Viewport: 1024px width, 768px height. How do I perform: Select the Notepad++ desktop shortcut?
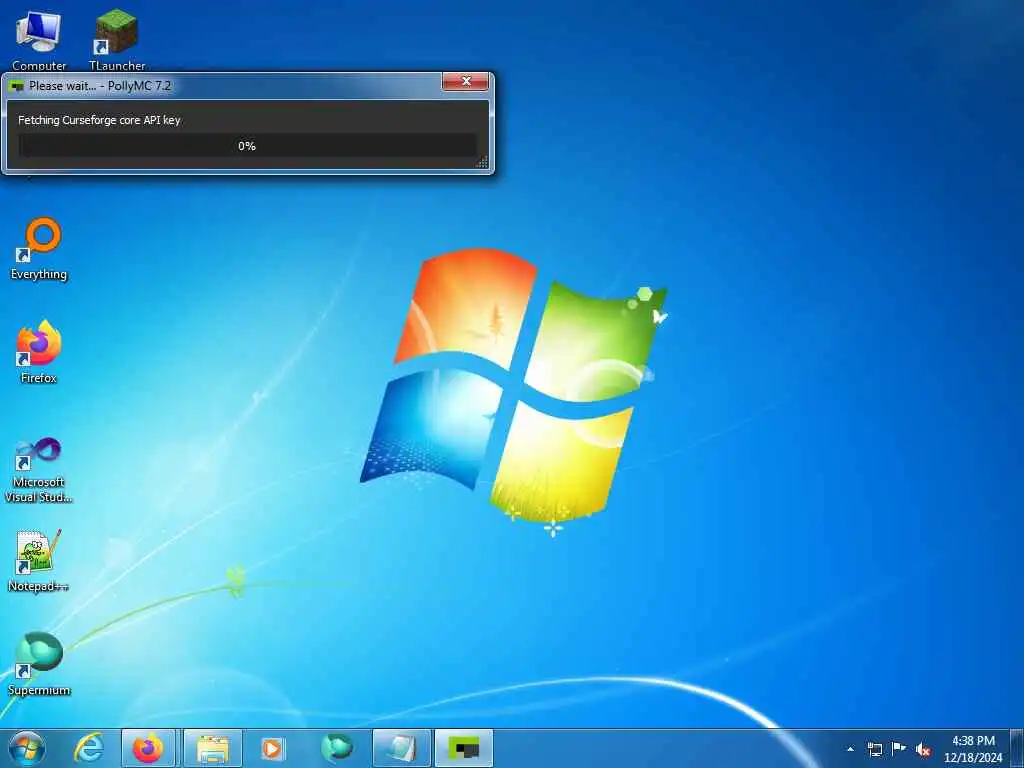pyautogui.click(x=39, y=561)
